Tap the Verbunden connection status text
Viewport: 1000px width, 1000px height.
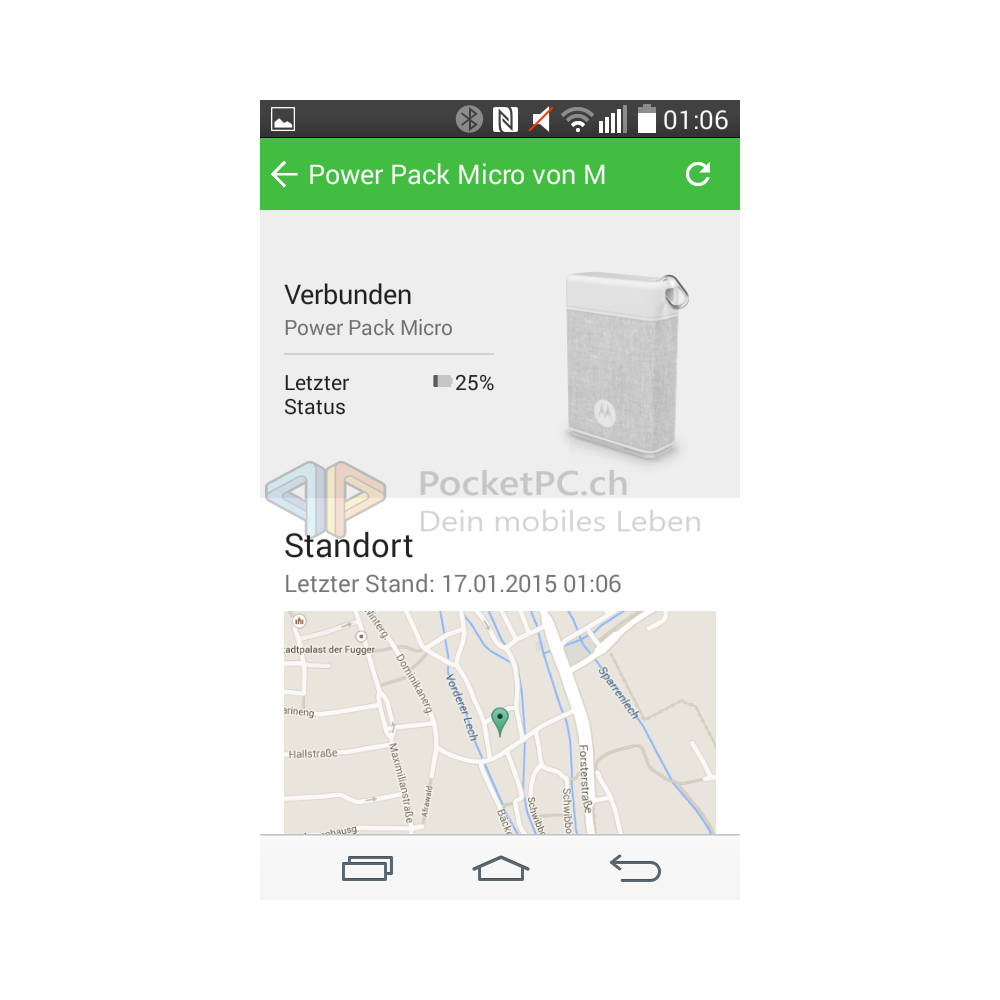click(x=348, y=295)
